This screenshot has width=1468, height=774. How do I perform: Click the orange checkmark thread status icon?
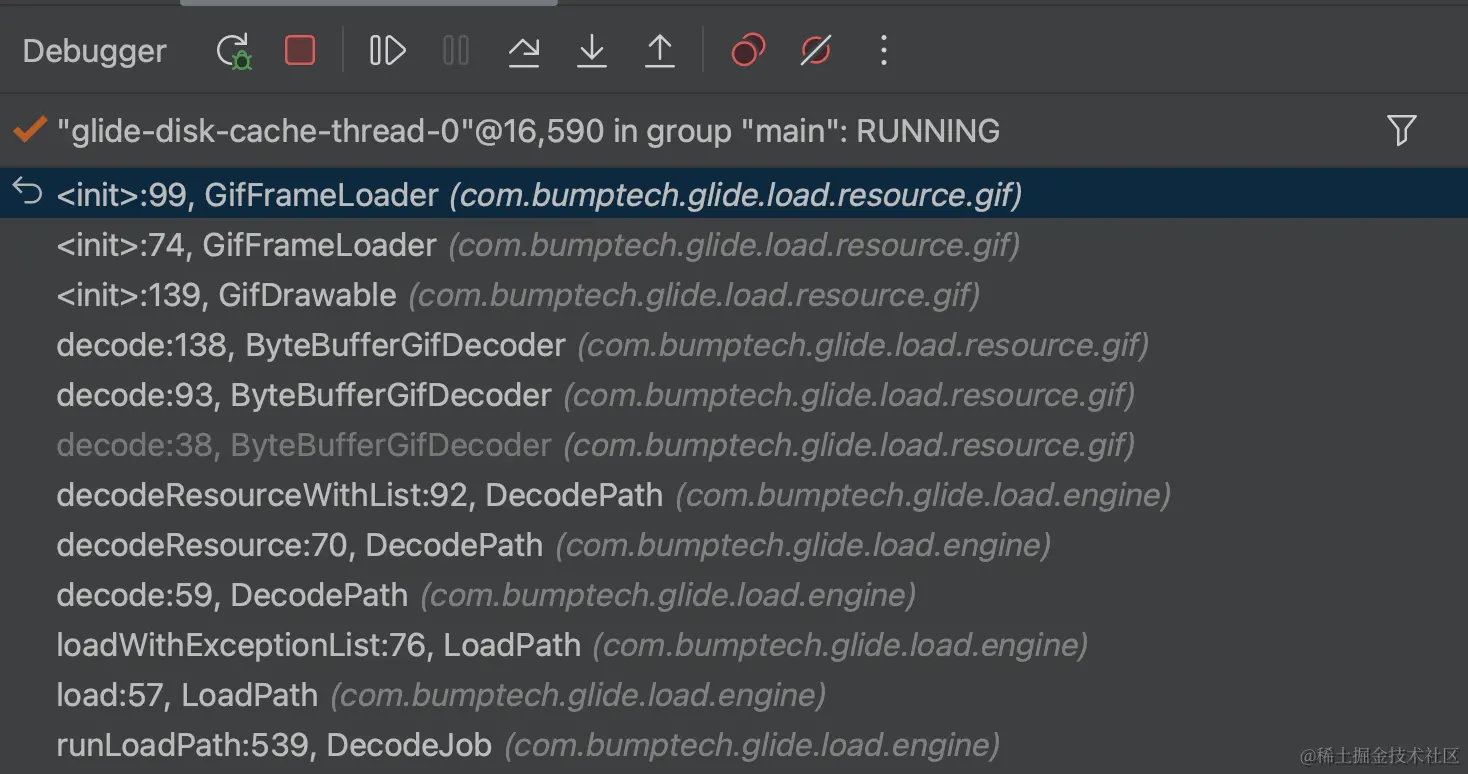pyautogui.click(x=29, y=129)
